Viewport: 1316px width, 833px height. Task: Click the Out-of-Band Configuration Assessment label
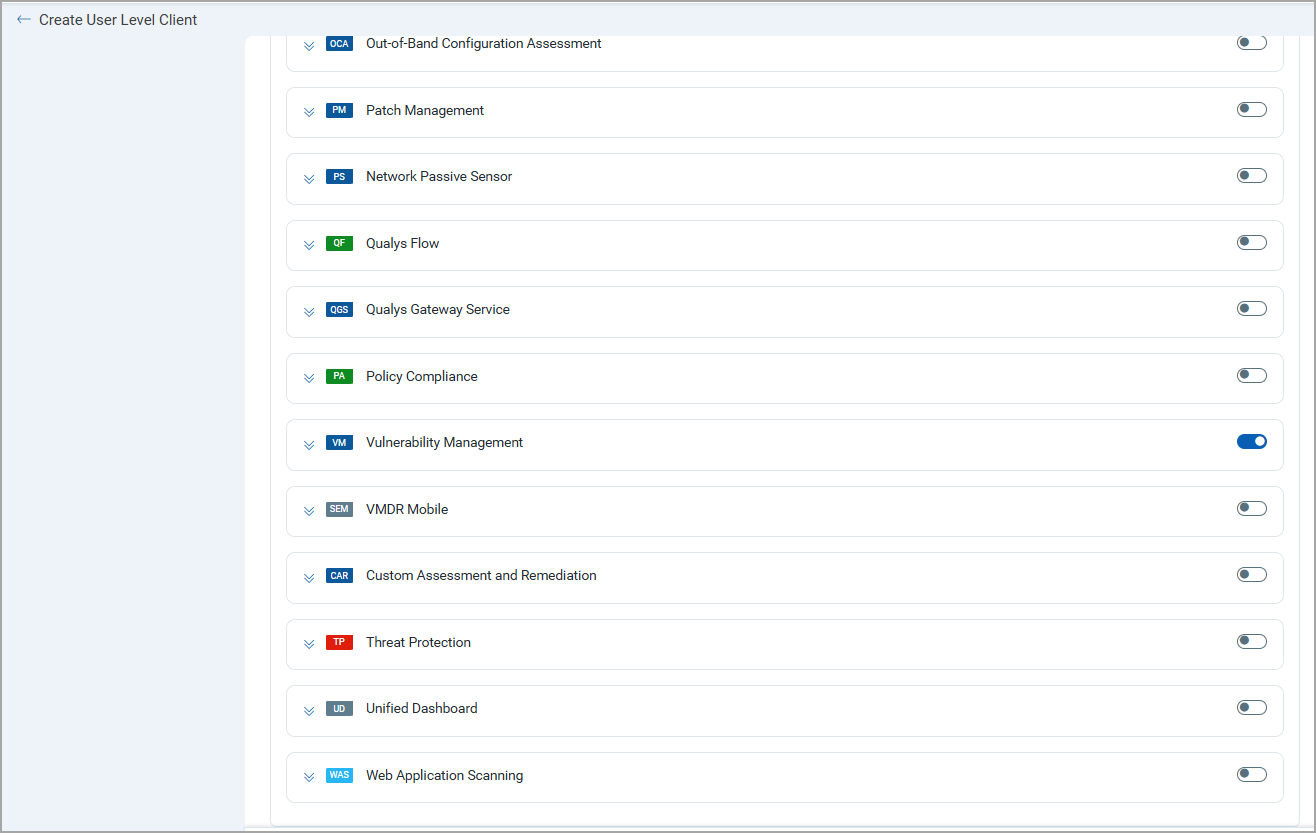tap(483, 43)
